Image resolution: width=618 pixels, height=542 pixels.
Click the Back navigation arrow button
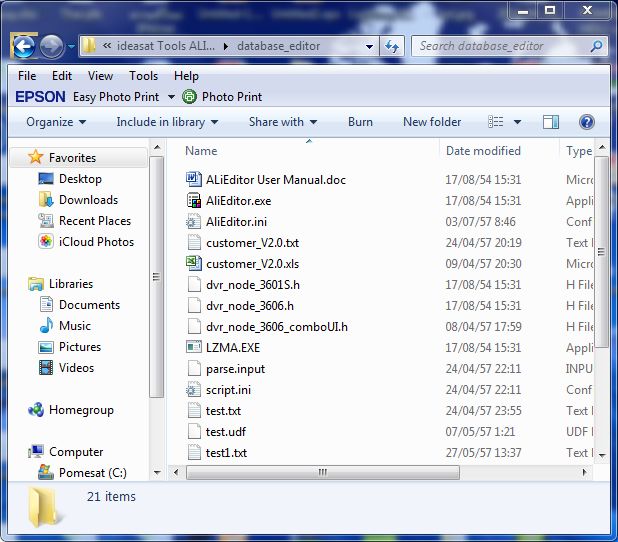pyautogui.click(x=24, y=47)
